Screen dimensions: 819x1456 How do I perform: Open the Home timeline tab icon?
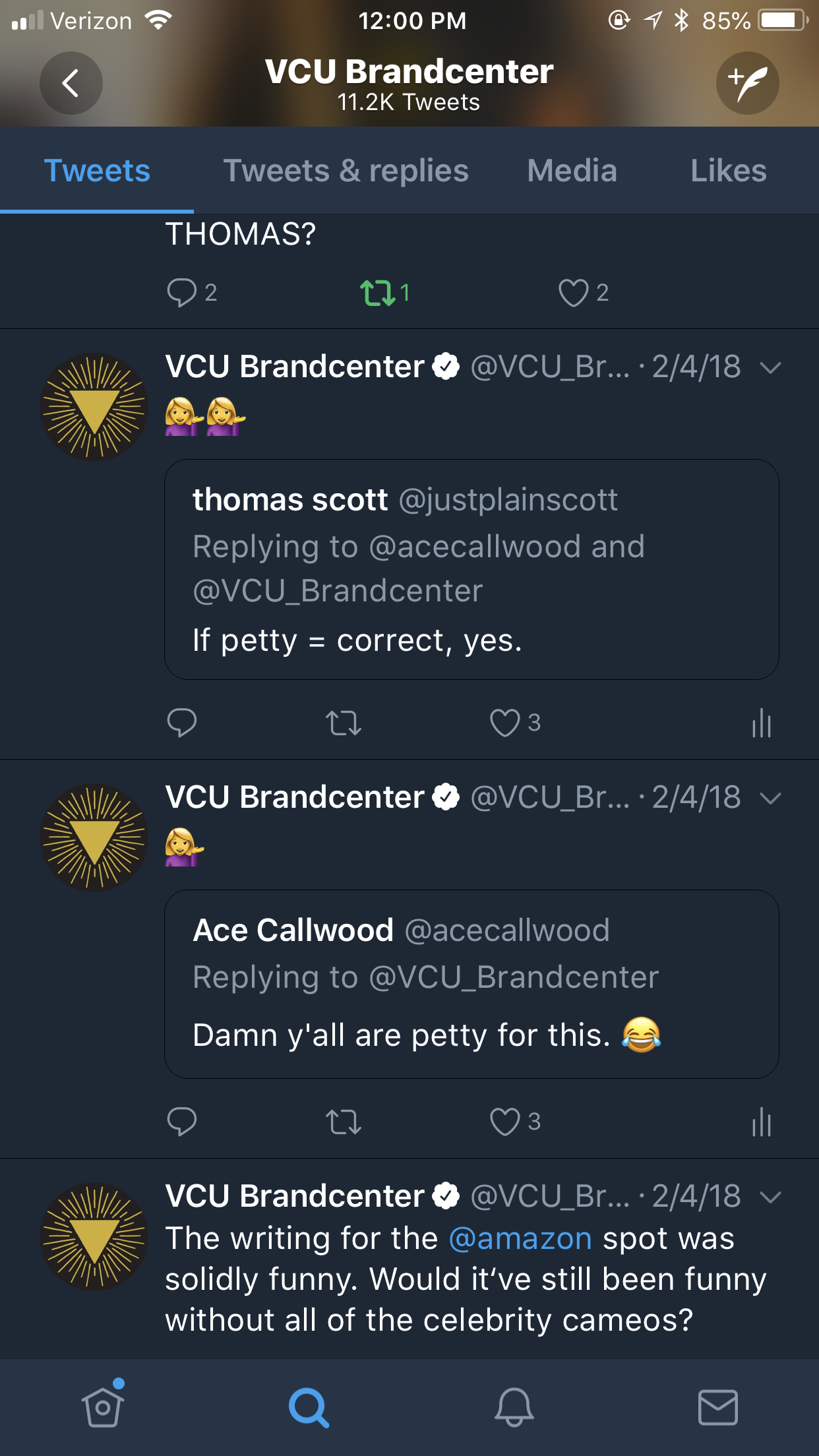click(103, 1407)
